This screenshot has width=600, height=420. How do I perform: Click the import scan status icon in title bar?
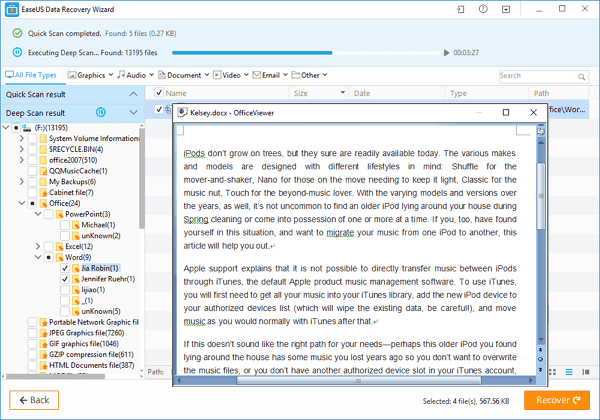461,9
